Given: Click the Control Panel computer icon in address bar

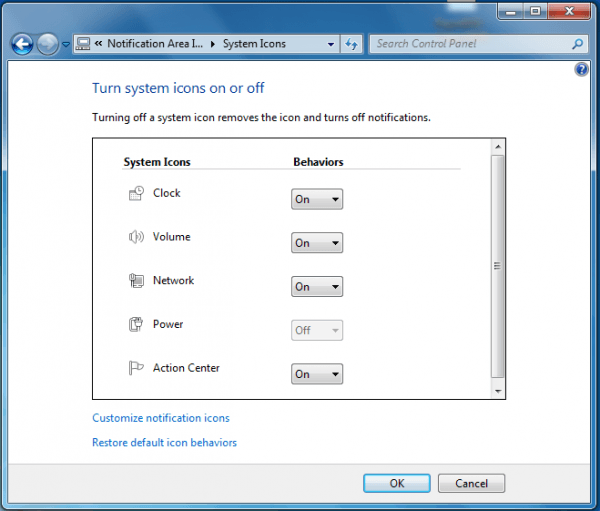Looking at the screenshot, I should point(83,44).
